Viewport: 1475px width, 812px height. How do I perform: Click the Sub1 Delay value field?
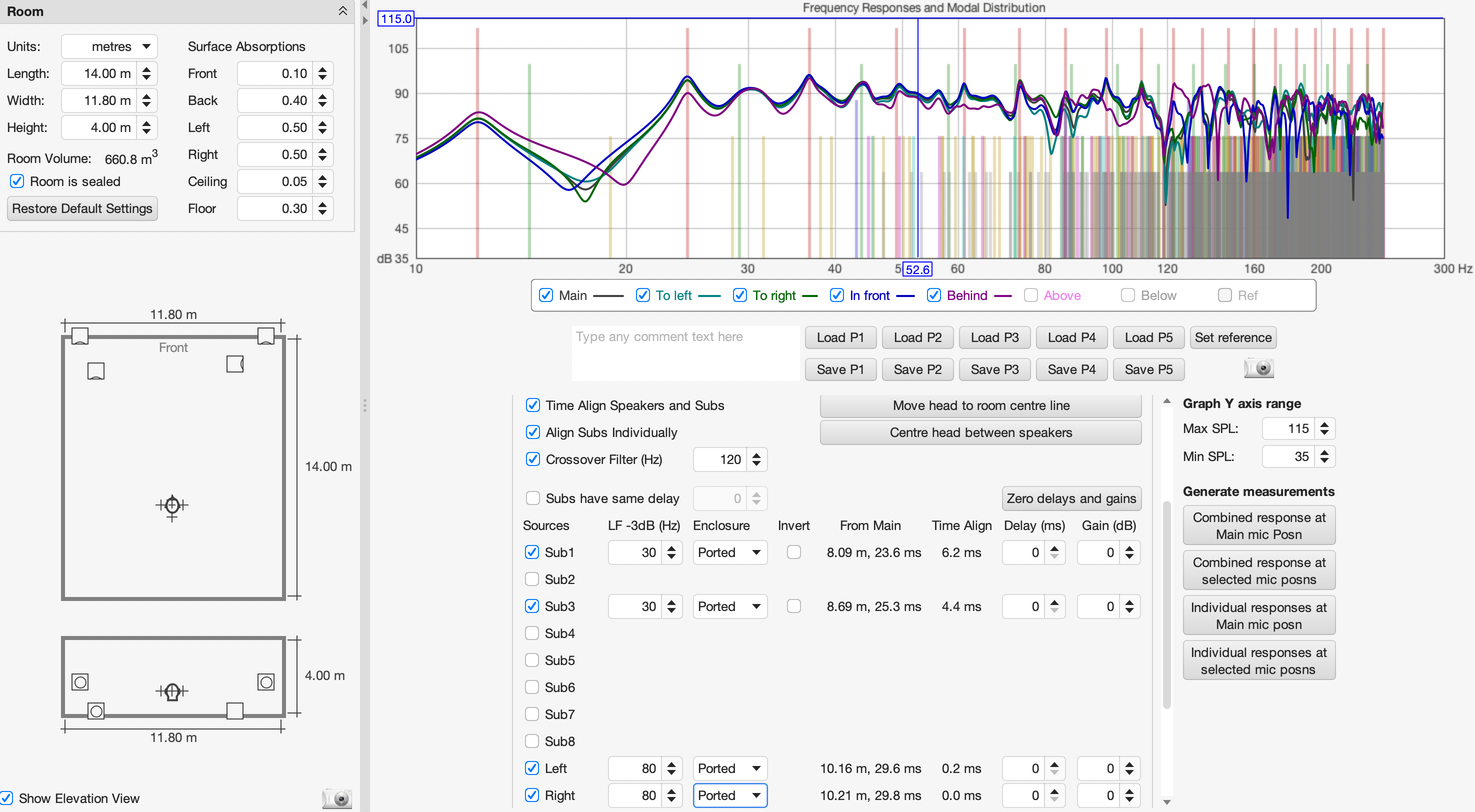point(1022,552)
